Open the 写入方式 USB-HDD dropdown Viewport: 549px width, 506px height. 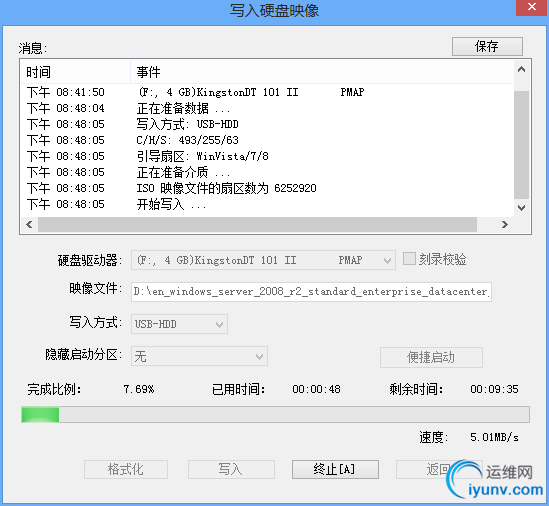point(179,324)
